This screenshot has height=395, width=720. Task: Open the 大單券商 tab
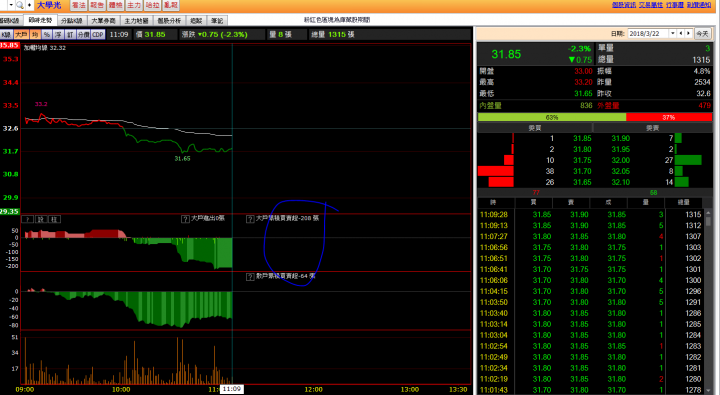pos(103,21)
